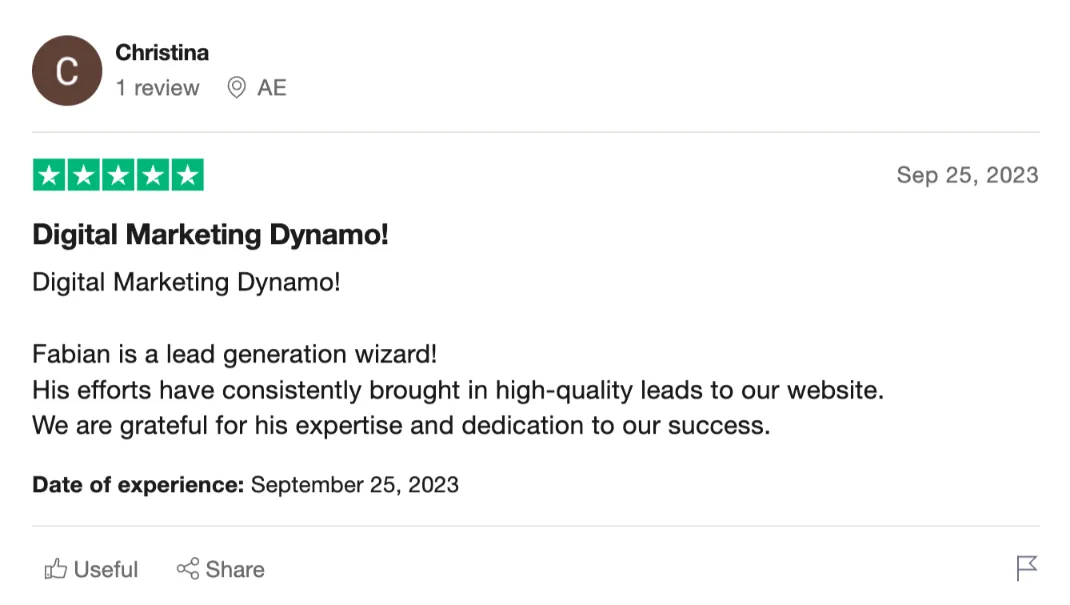
Task: Click the fourth green rating star
Action: coord(152,175)
